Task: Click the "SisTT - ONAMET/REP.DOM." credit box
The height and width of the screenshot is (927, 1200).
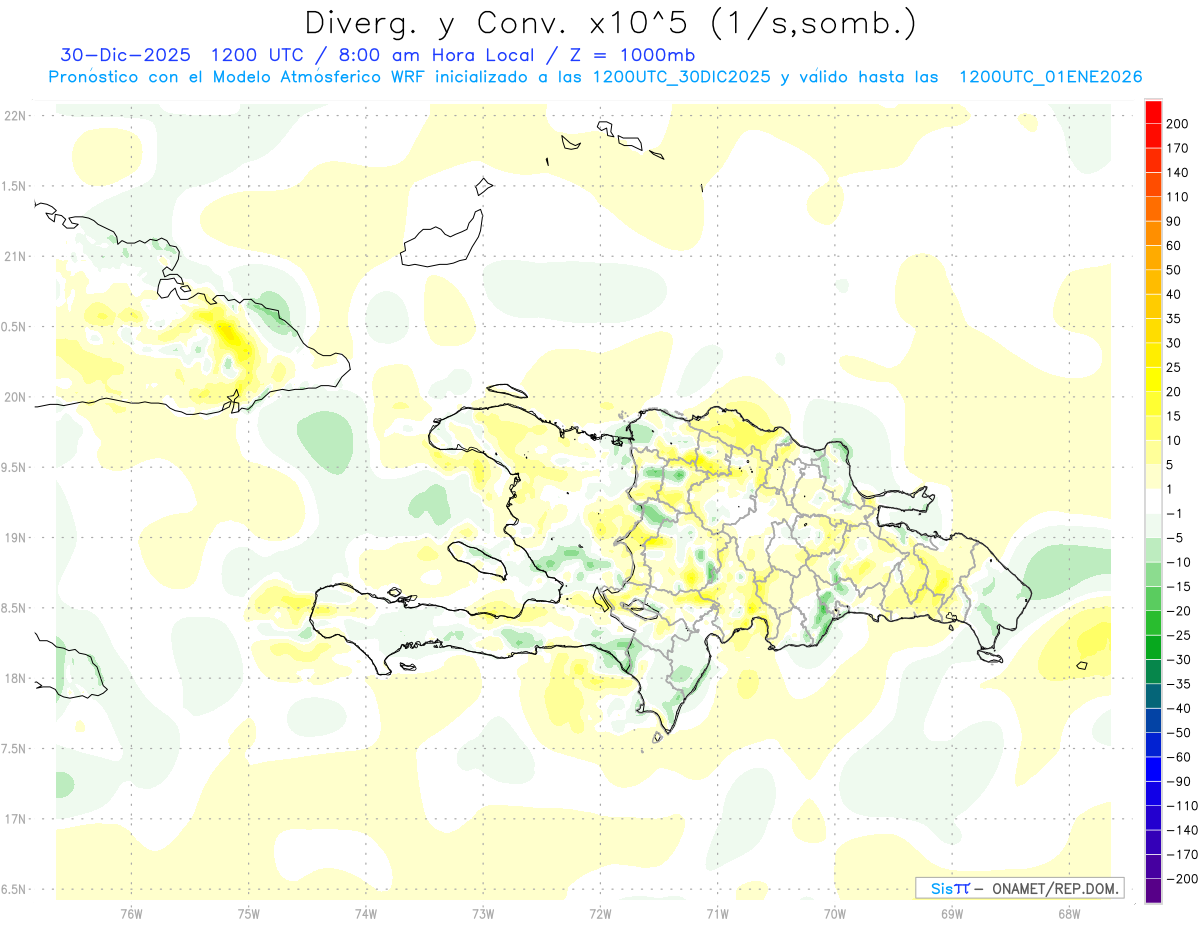Action: click(x=1019, y=888)
